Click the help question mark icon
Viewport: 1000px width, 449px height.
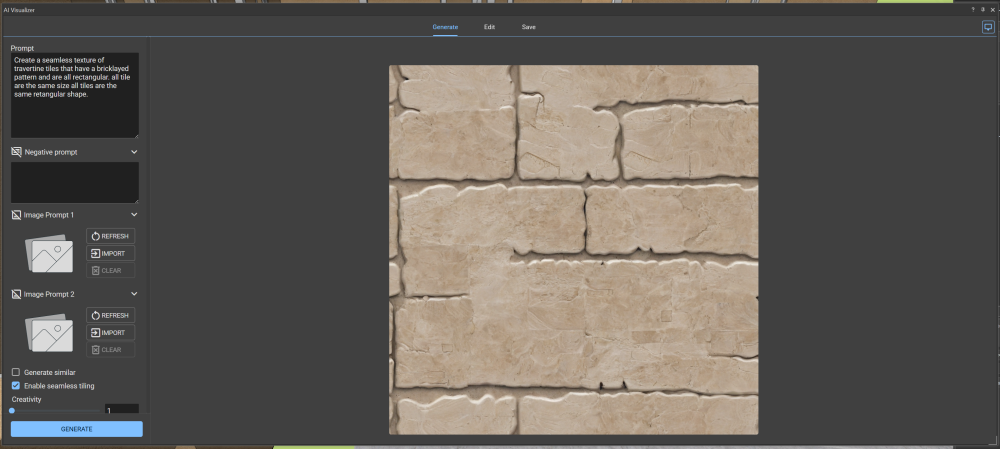[x=972, y=9]
